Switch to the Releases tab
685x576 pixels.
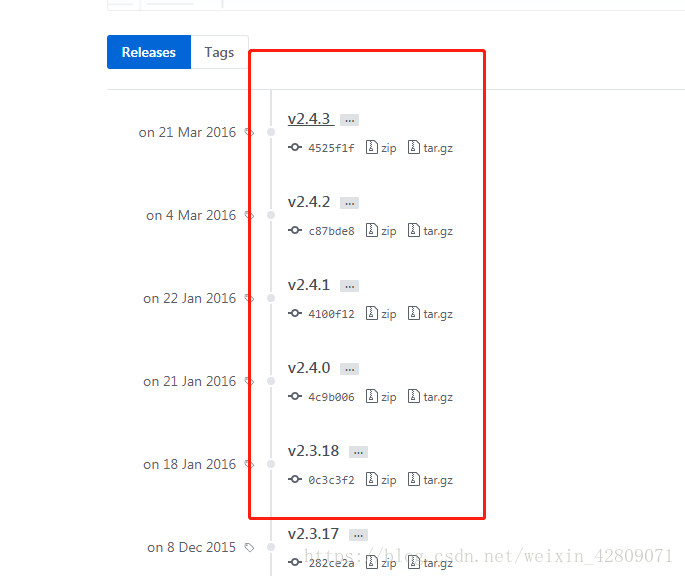[x=149, y=52]
